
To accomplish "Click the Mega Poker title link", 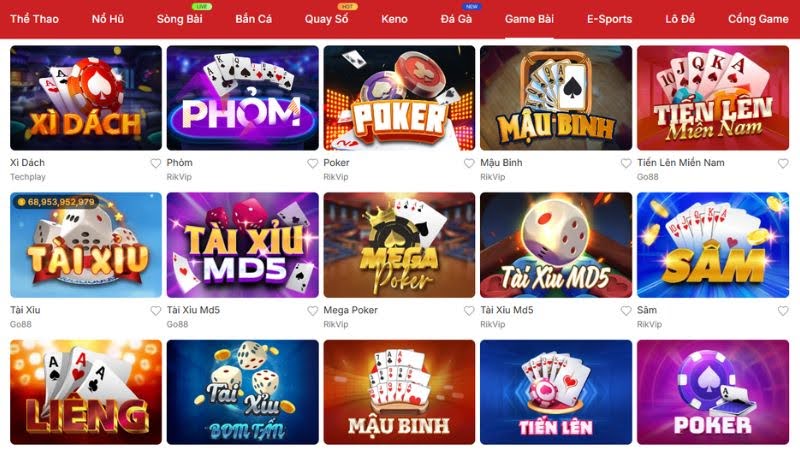I will 351,310.
